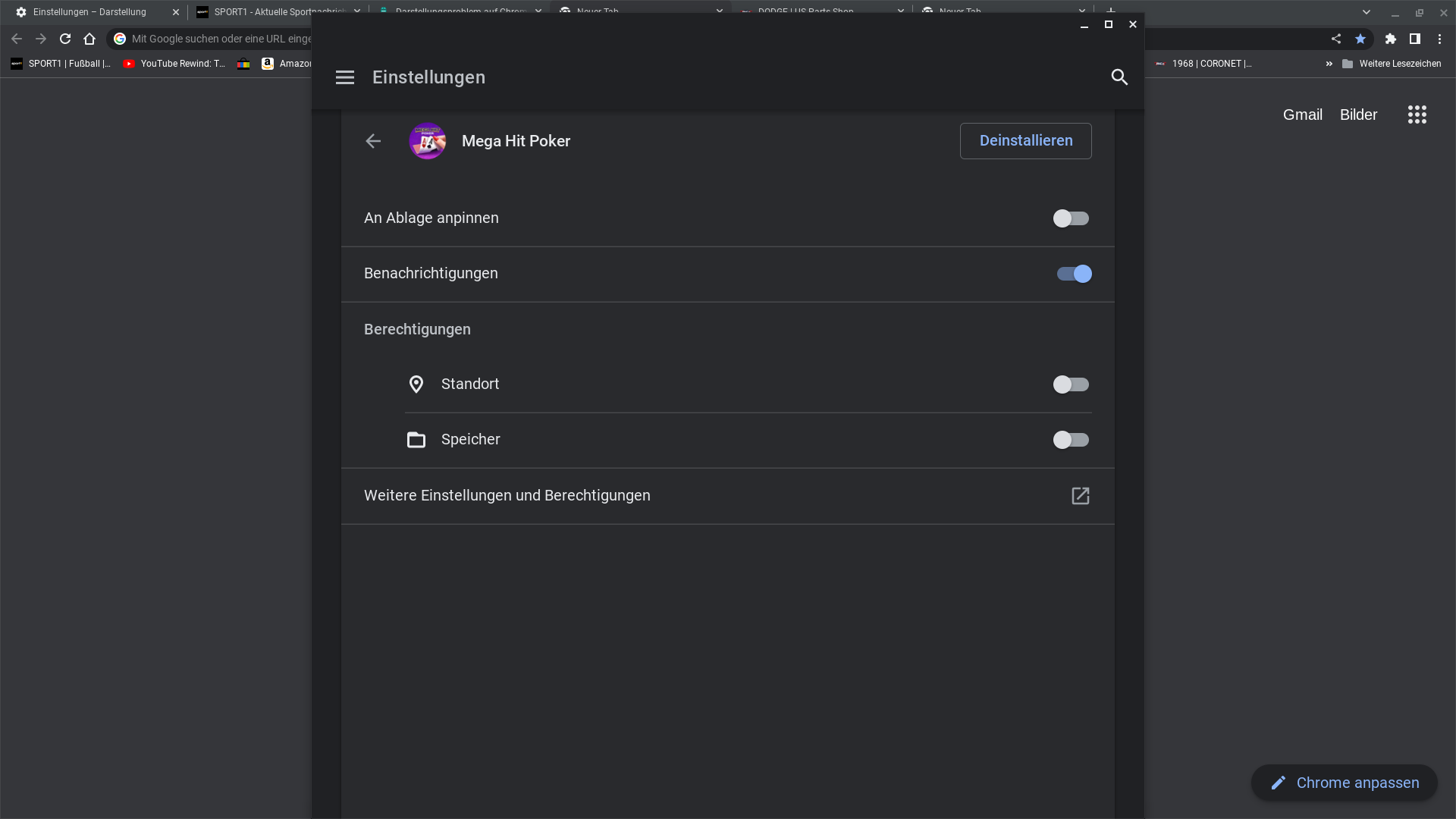Open the tab search dropdown arrow
Screen dimensions: 1456x819
coord(1366,12)
